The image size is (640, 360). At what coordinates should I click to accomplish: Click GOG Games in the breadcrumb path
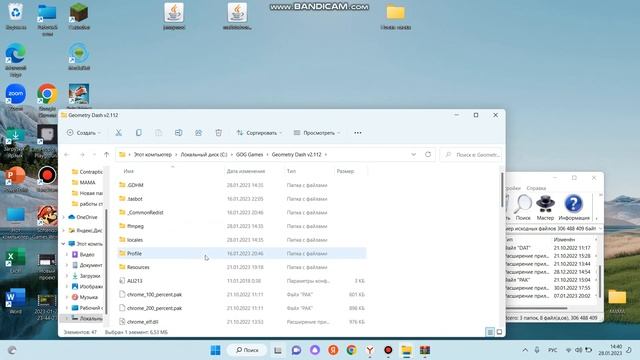coord(249,155)
